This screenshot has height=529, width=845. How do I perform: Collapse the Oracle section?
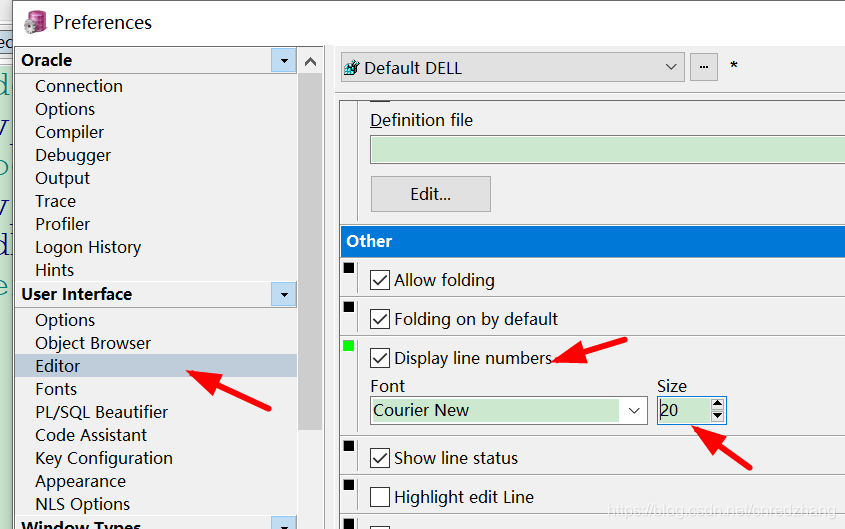coord(283,60)
